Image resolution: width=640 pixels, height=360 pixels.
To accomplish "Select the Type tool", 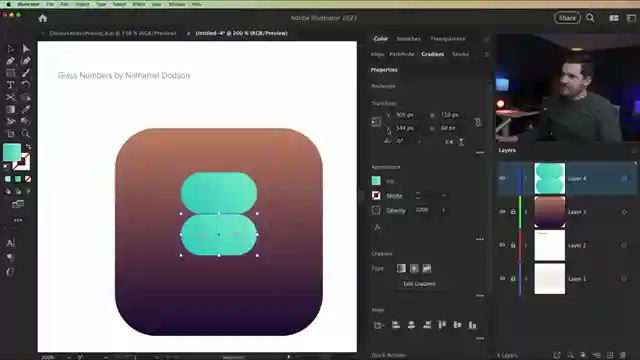I will tap(10, 85).
